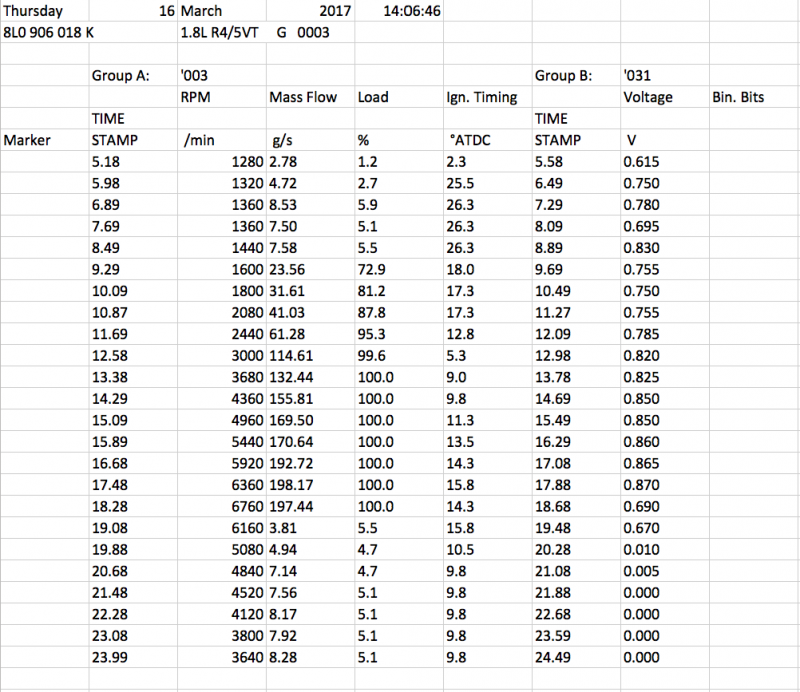
Task: Click the Ign. Timing header cell
Action: click(480, 97)
